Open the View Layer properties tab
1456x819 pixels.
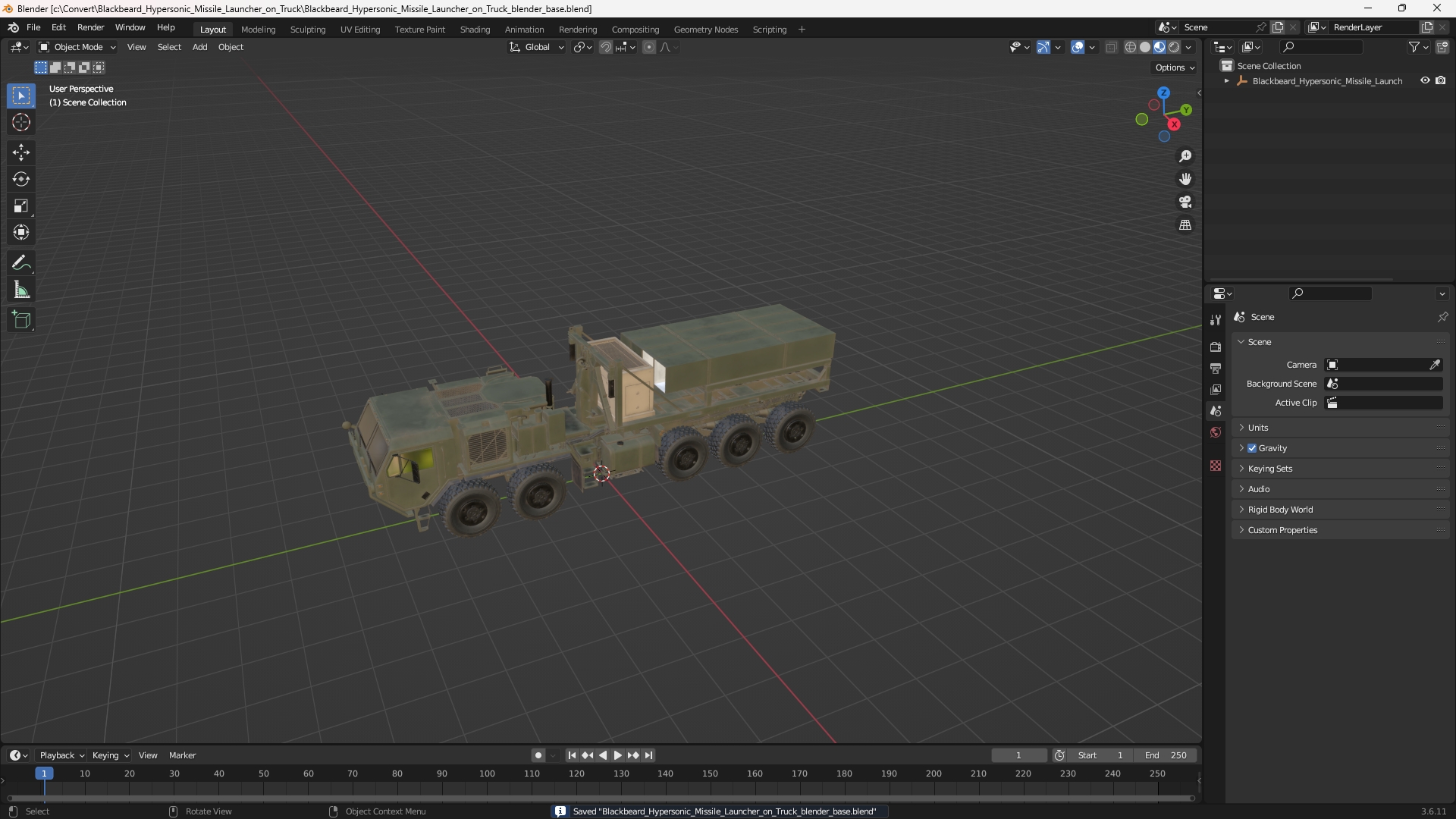pos(1216,389)
